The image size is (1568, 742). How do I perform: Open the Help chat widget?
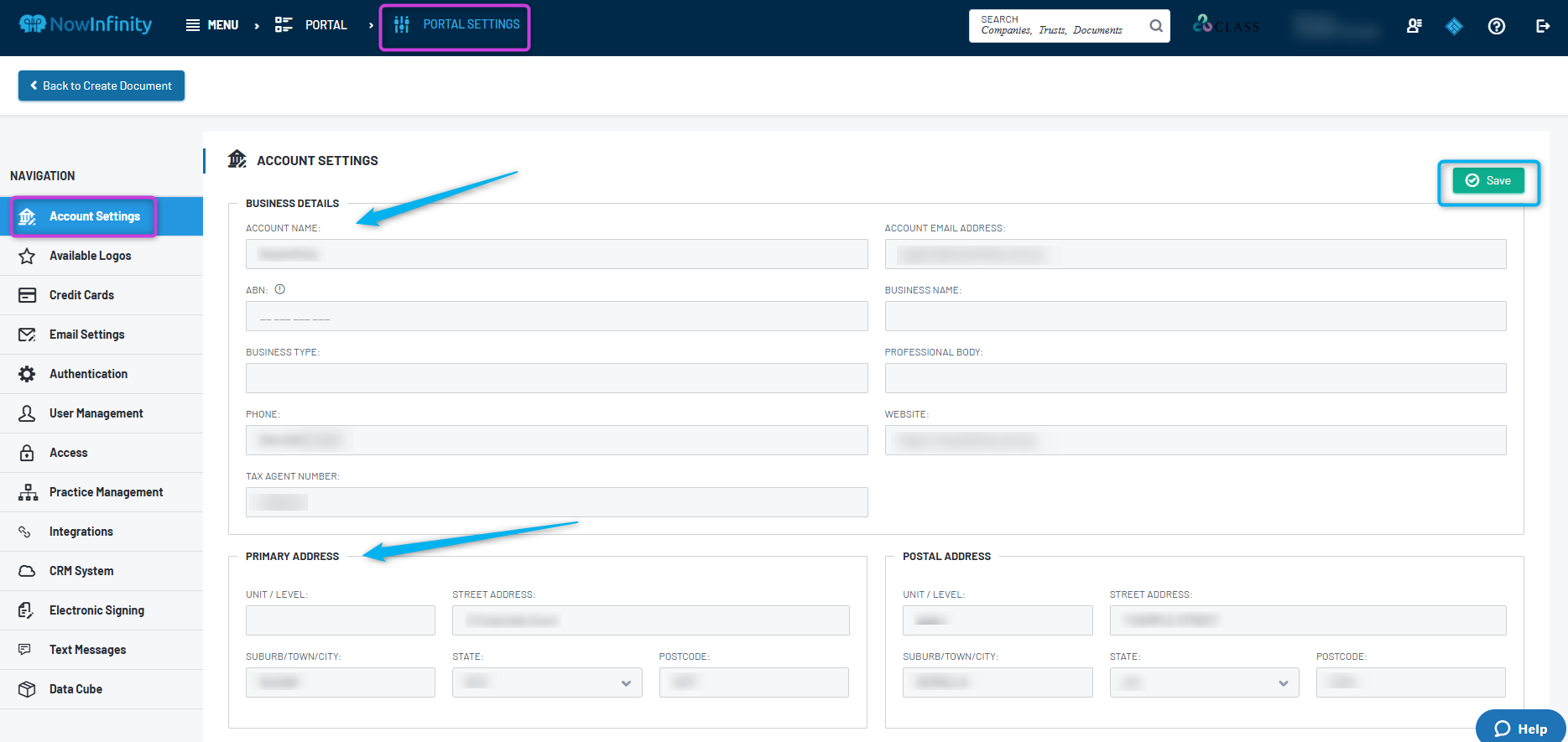(x=1520, y=728)
